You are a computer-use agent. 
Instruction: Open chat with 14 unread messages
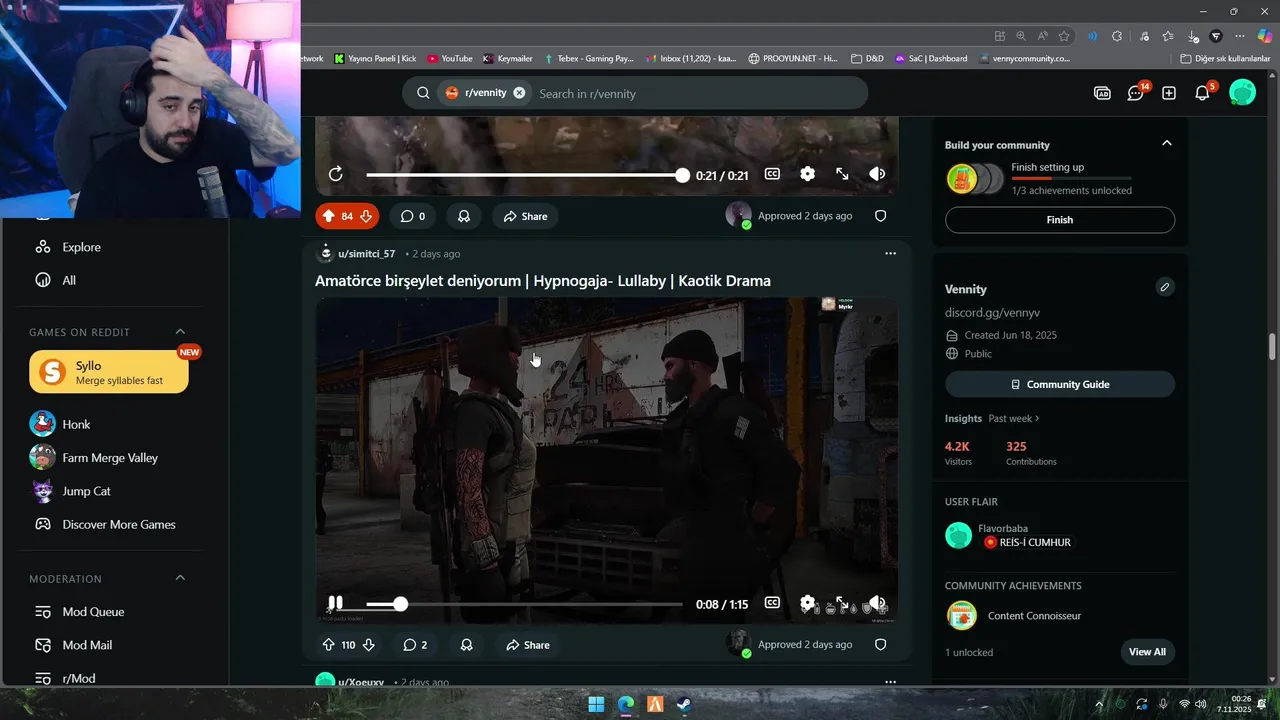(1136, 93)
